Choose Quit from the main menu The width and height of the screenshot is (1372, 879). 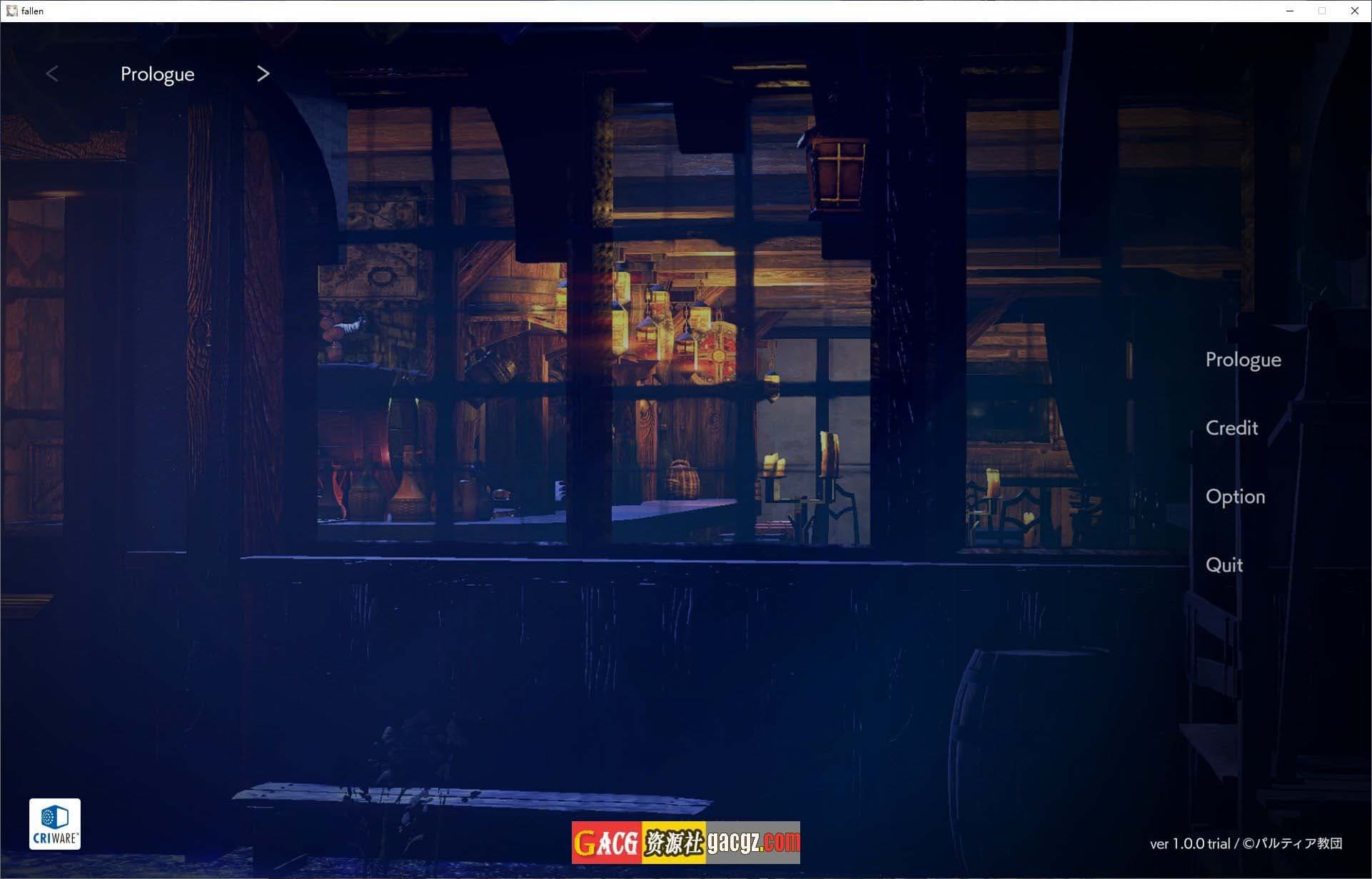click(1224, 565)
